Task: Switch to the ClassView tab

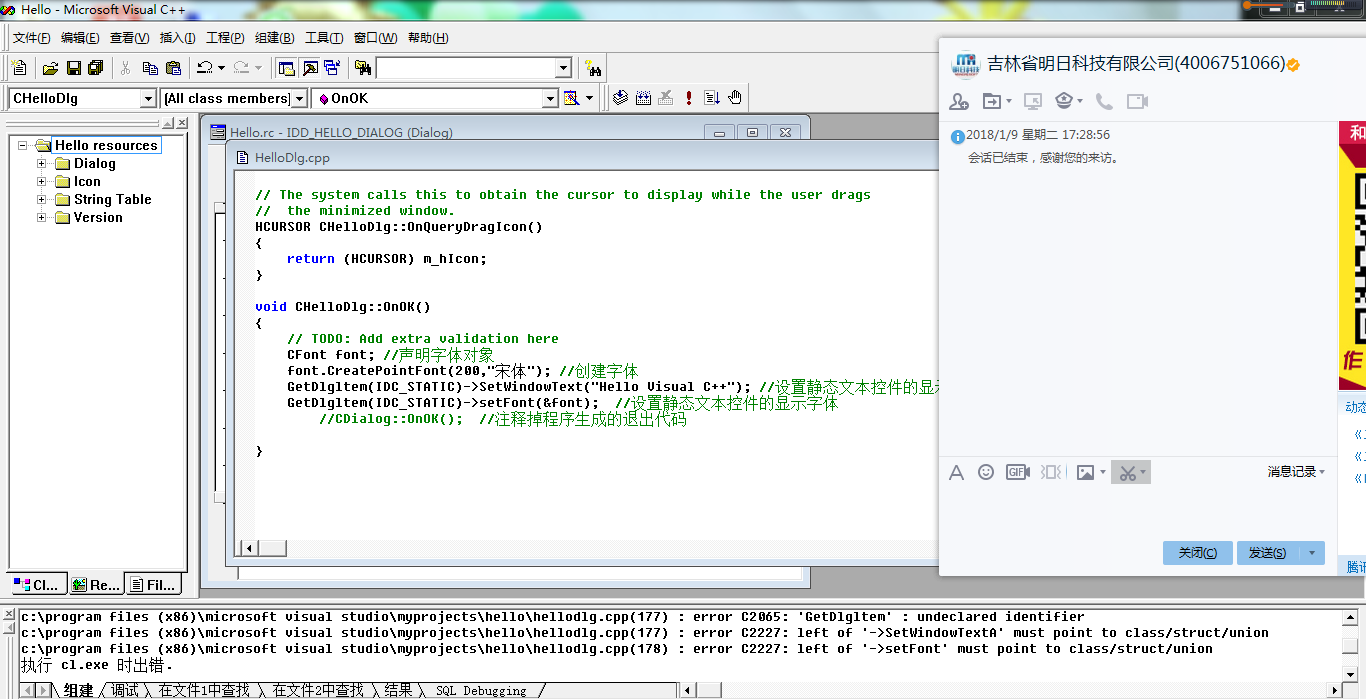Action: click(37, 584)
